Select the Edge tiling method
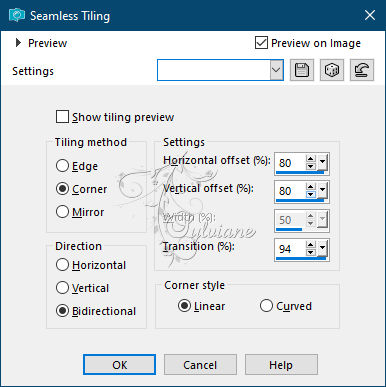386x387 pixels. coord(62,166)
